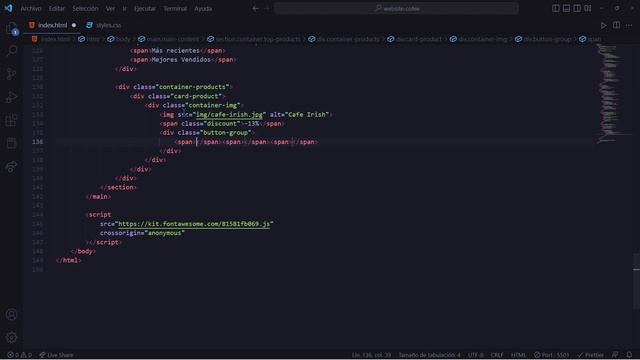The width and height of the screenshot is (640, 360).
Task: Click the Prettier status item
Action: click(x=590, y=355)
